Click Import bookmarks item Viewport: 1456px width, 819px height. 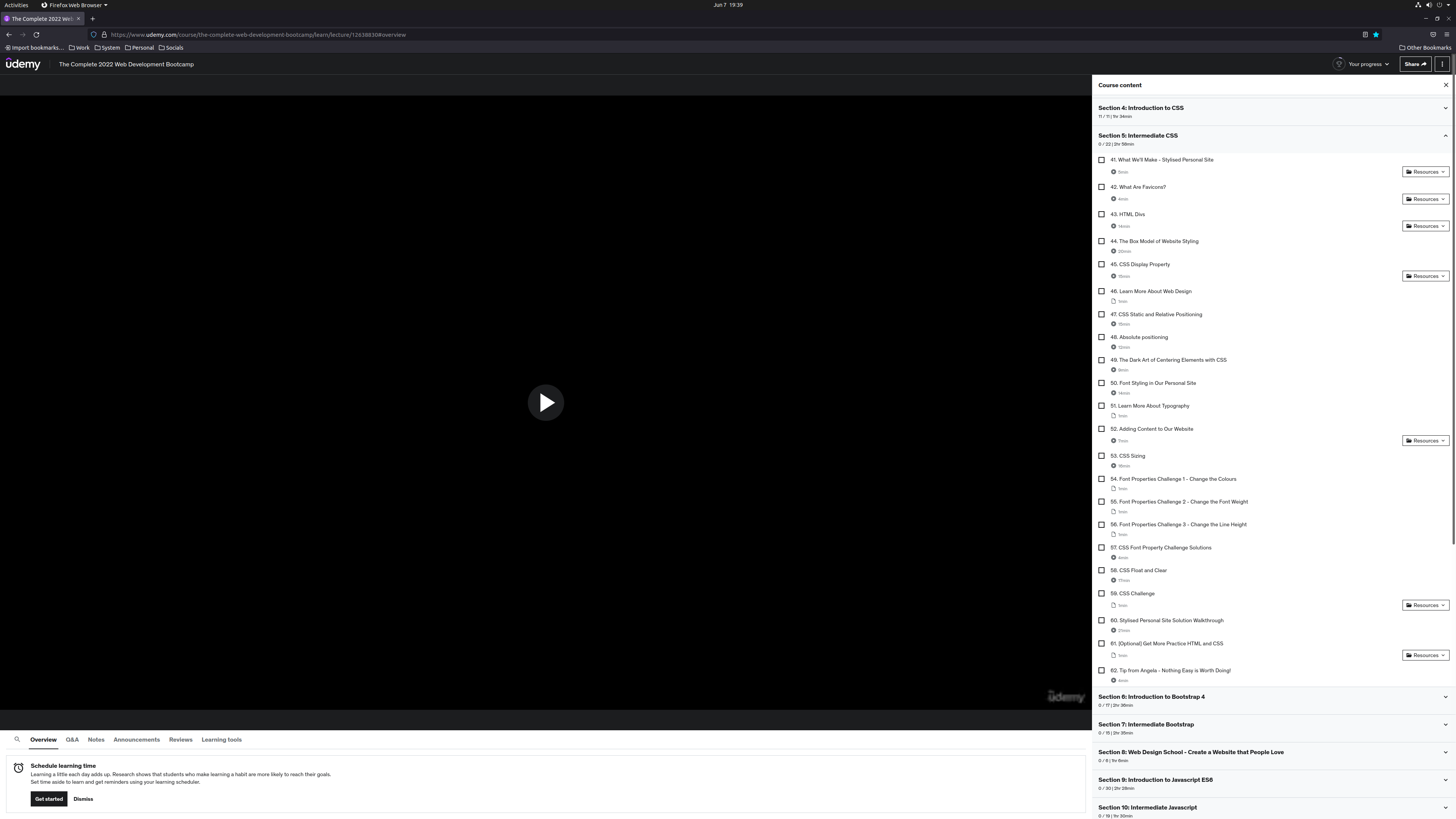click(x=35, y=47)
